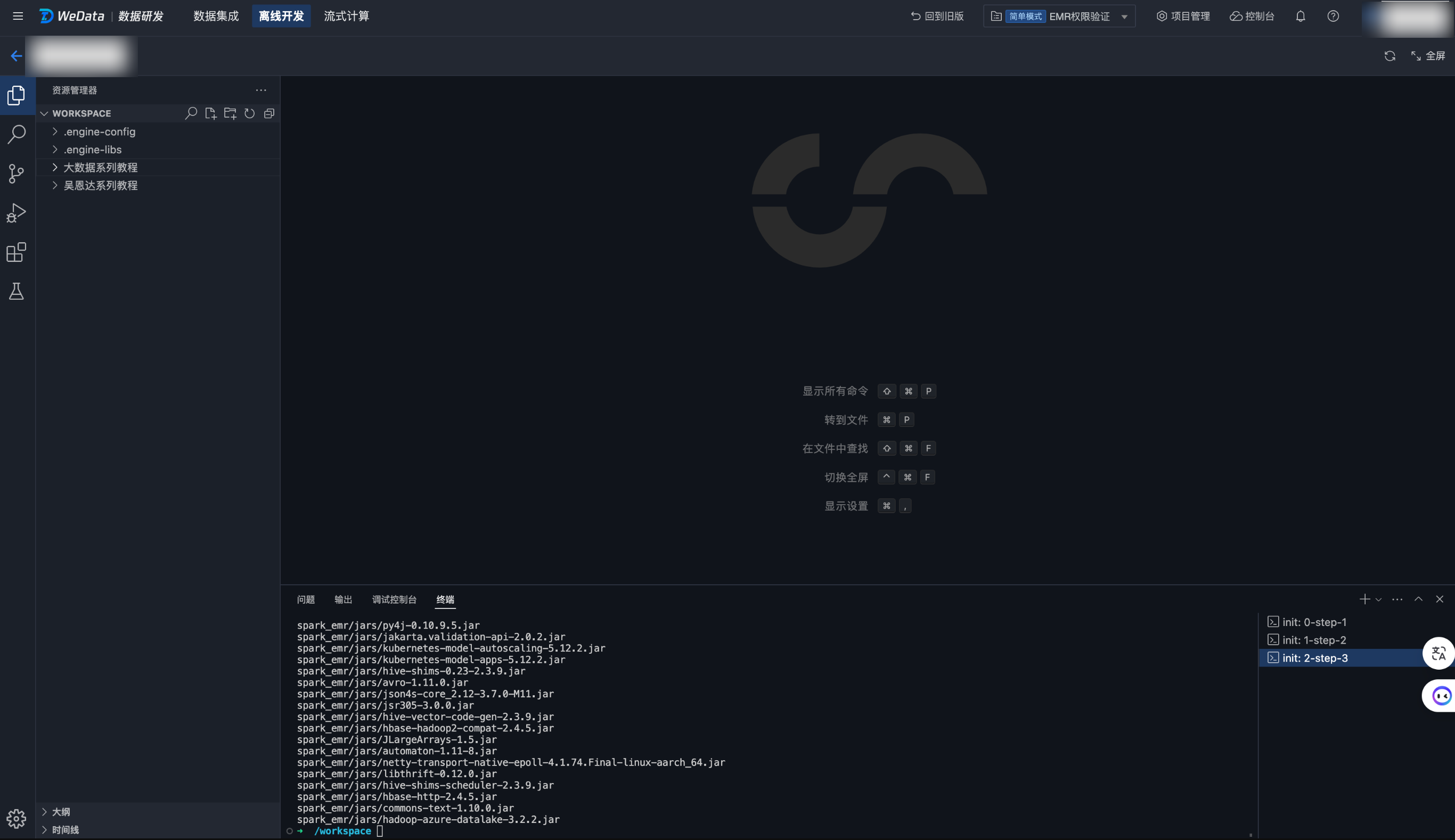
Task: Open the Testing flask view
Action: coord(16,291)
